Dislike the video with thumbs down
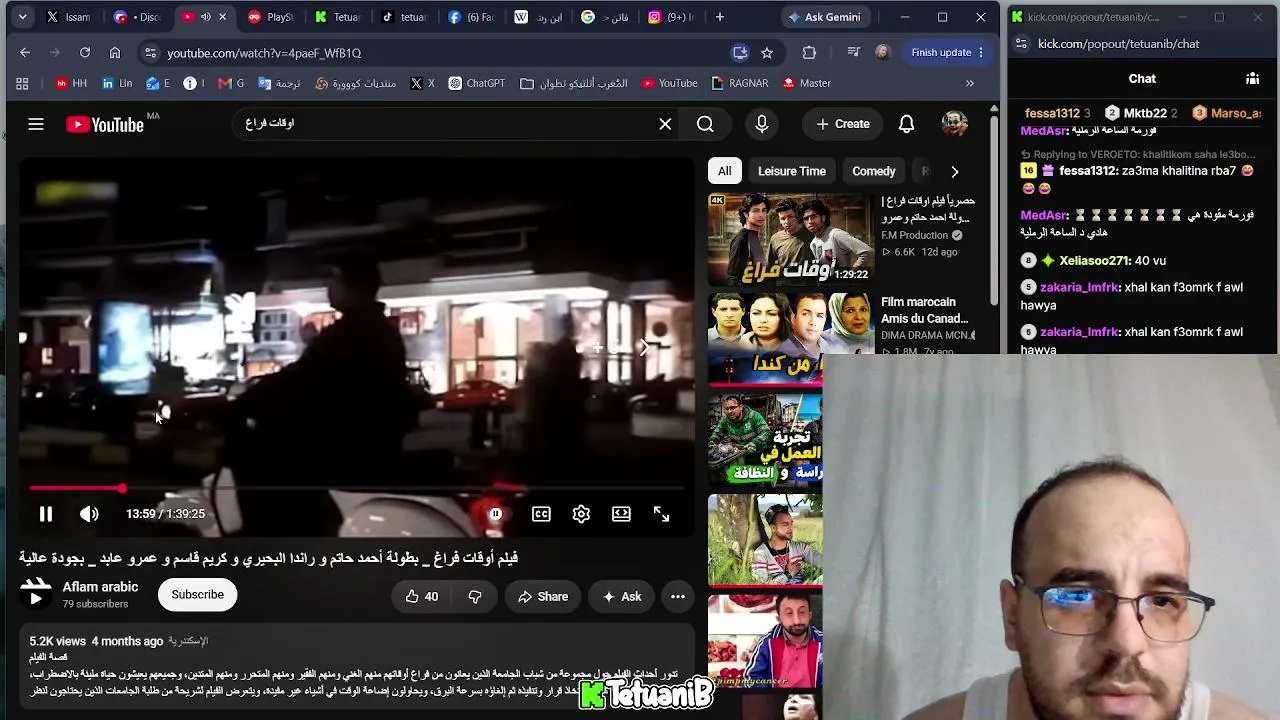Screen dimensions: 1280x720 click(475, 597)
